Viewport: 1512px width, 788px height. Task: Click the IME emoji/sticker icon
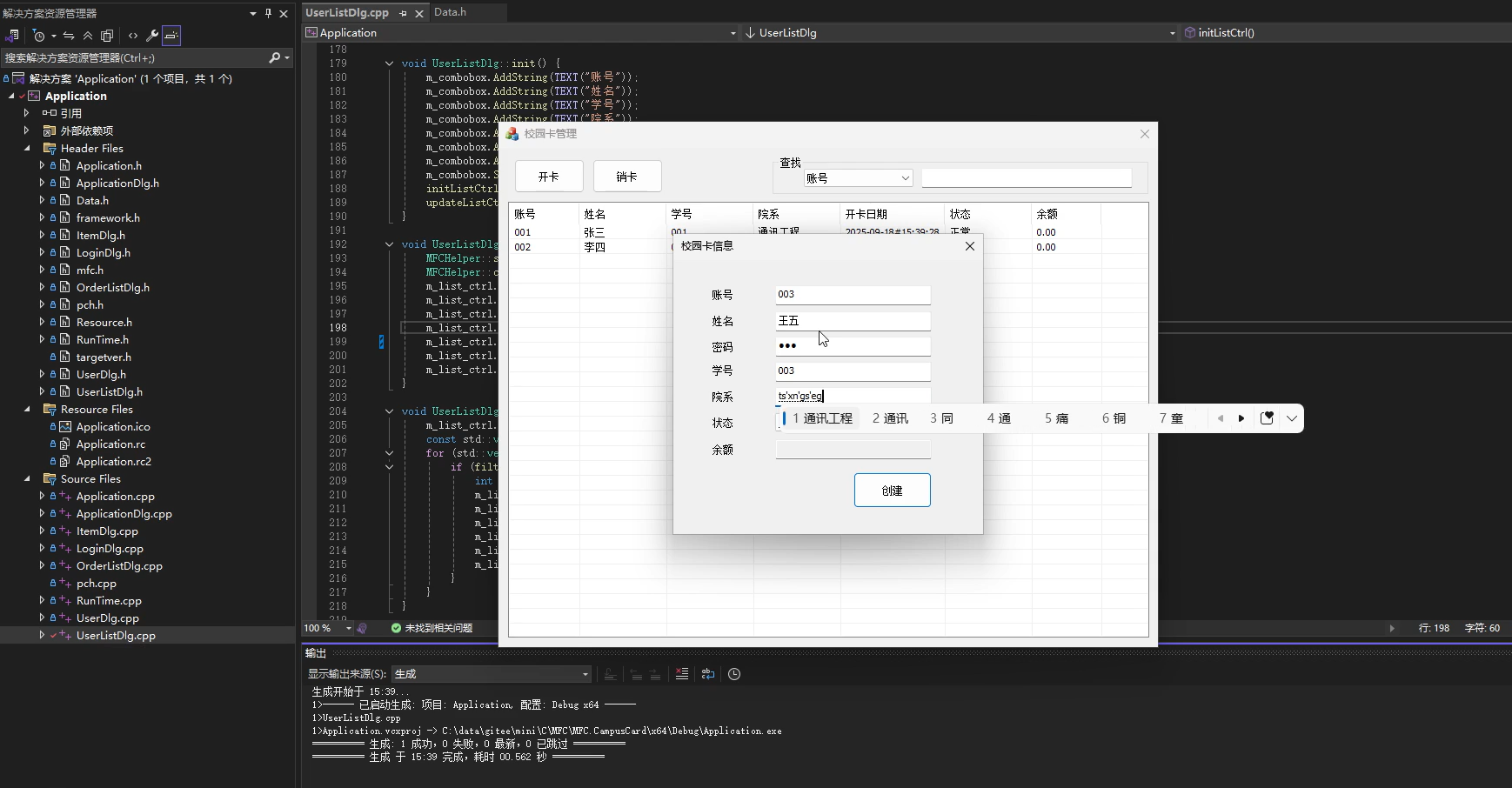coord(1267,418)
